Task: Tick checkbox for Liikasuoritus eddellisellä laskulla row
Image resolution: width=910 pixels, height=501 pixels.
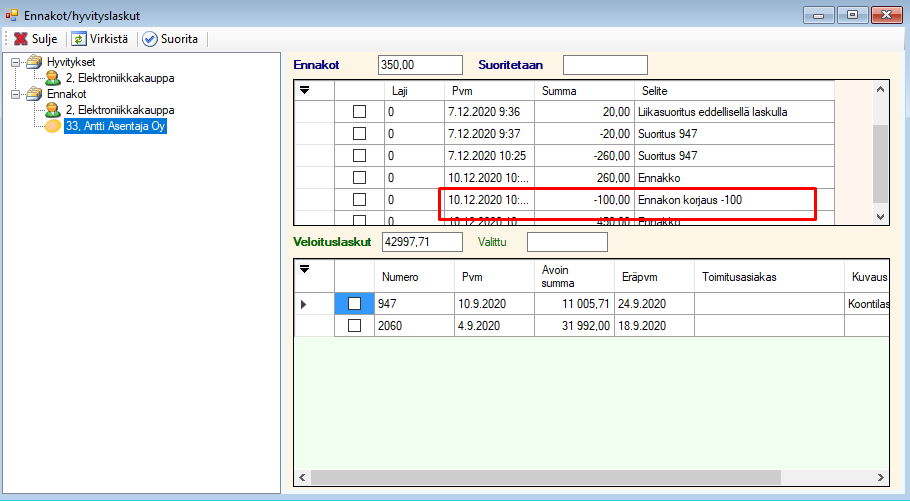Action: (359, 112)
